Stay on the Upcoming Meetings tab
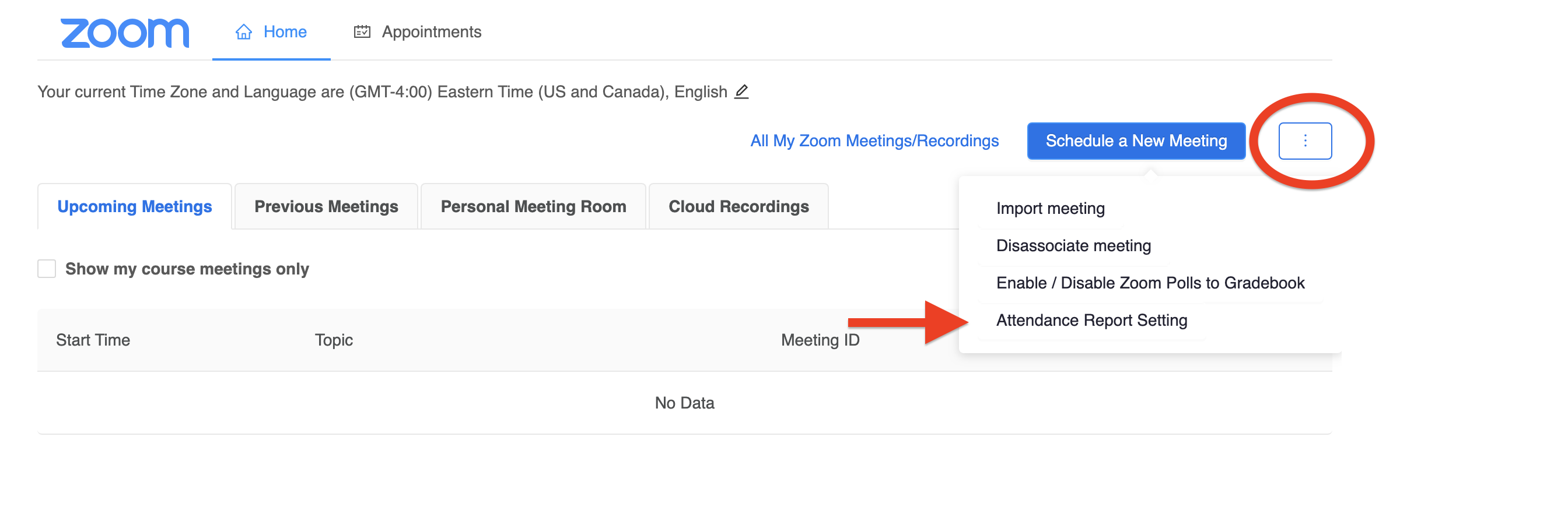The height and width of the screenshot is (528, 1568). pos(135,206)
